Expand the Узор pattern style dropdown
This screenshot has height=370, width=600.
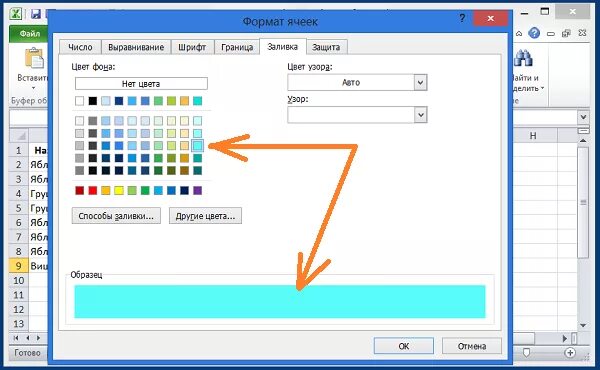tap(420, 115)
